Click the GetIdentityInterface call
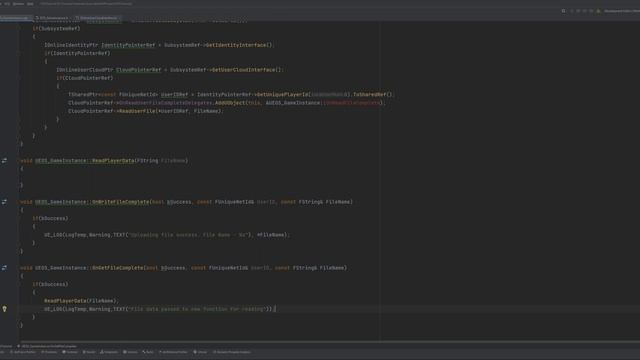This screenshot has width=640, height=360. [x=236, y=45]
